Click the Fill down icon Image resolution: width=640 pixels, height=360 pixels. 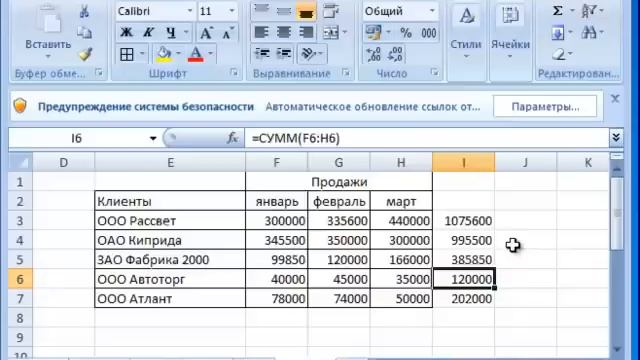pyautogui.click(x=557, y=32)
